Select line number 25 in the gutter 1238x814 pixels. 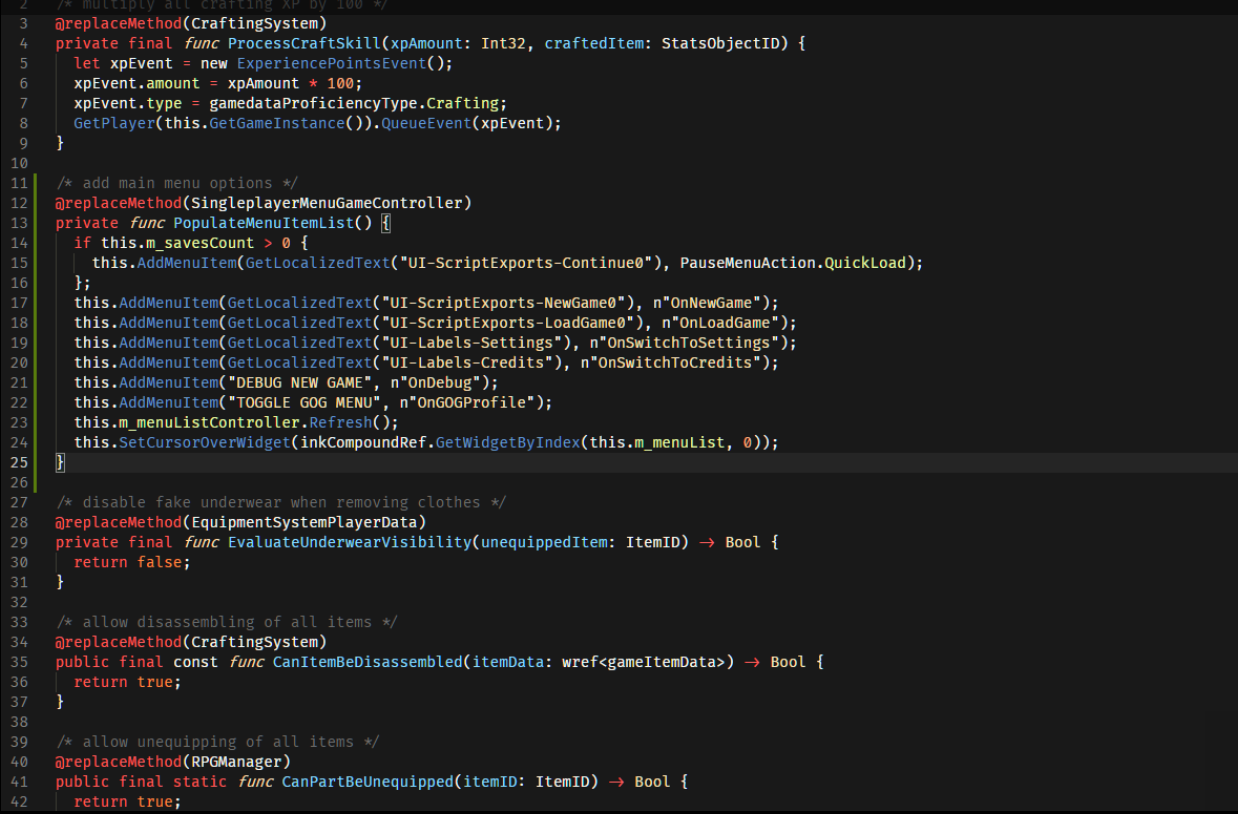tap(19, 463)
